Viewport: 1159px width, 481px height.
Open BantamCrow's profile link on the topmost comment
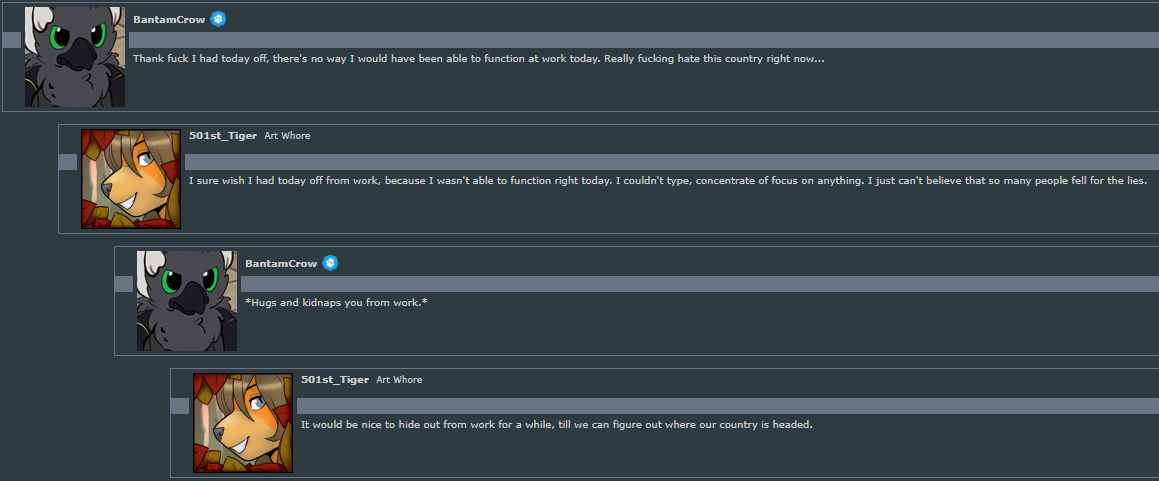168,20
